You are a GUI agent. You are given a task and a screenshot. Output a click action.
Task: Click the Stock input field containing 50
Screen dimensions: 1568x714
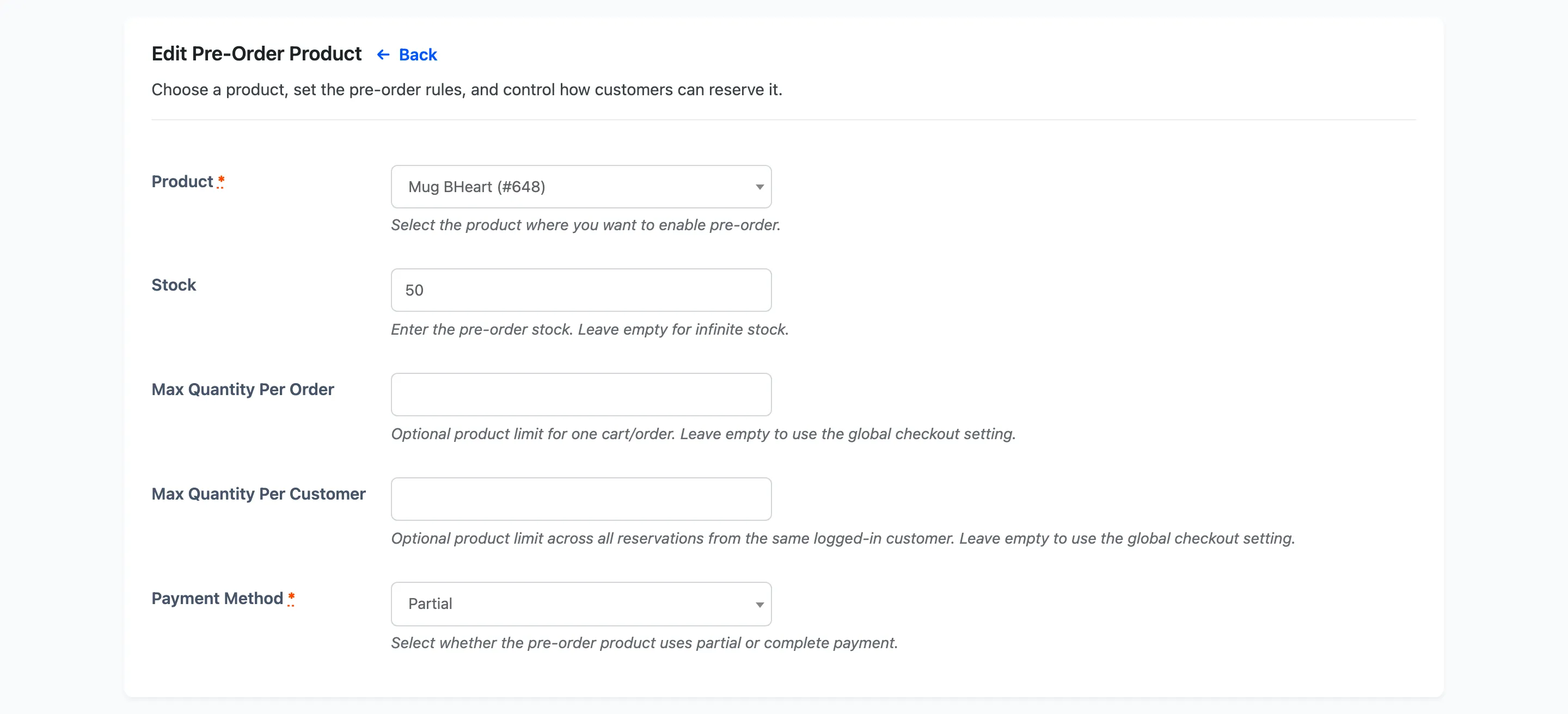tap(581, 290)
